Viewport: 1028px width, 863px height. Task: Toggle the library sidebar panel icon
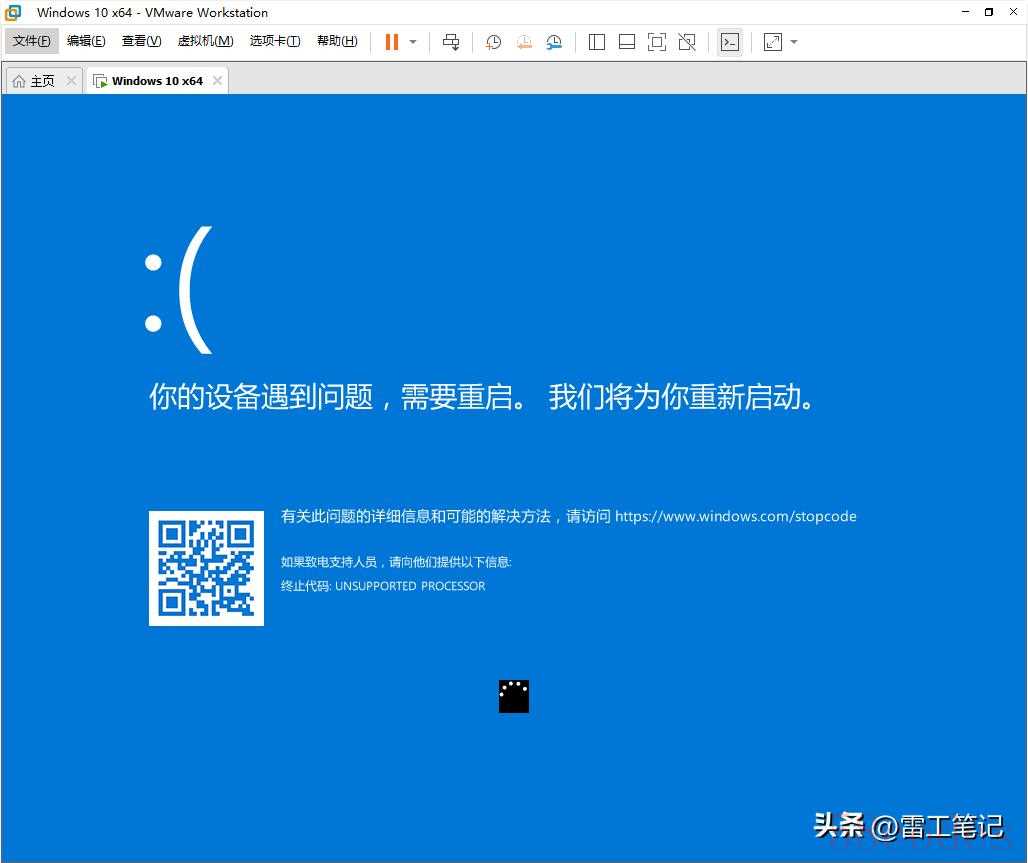[x=597, y=42]
